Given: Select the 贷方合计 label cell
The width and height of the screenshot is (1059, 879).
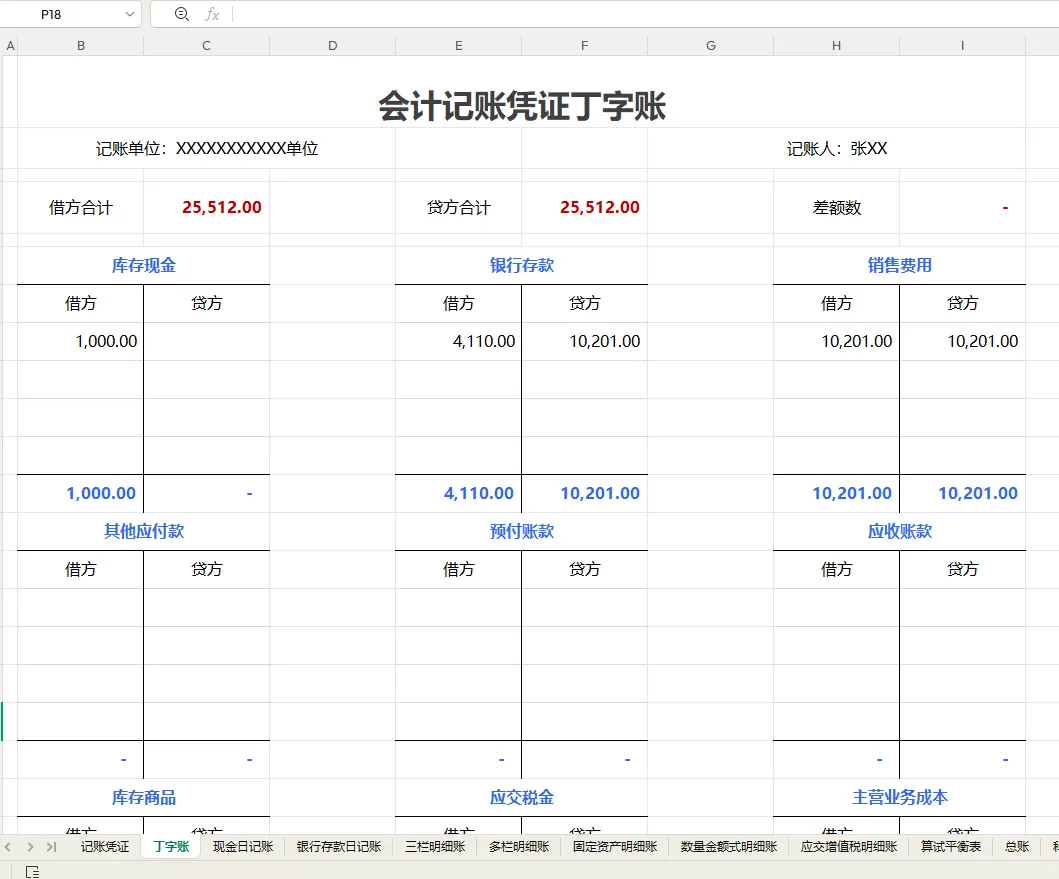Looking at the screenshot, I should coord(459,207).
